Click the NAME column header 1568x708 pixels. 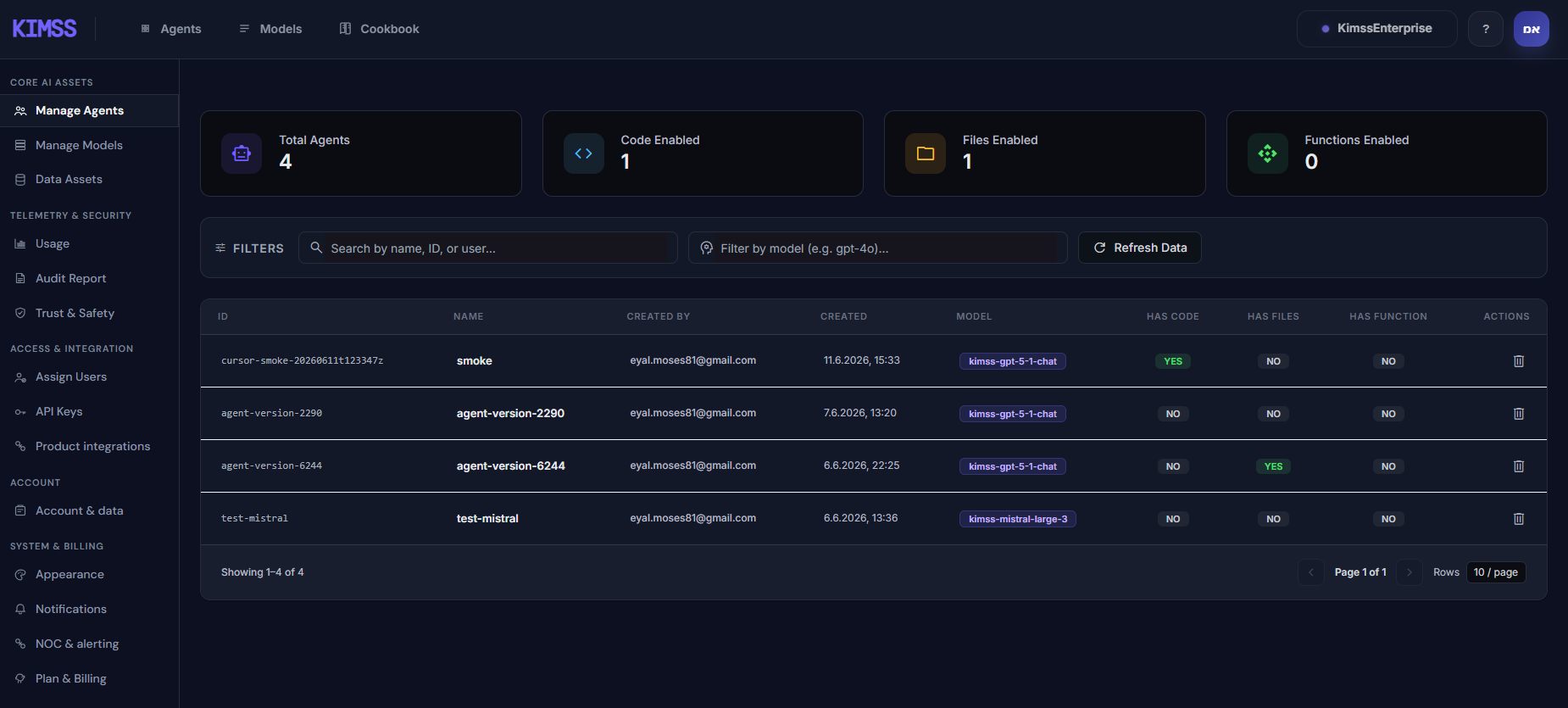point(468,316)
